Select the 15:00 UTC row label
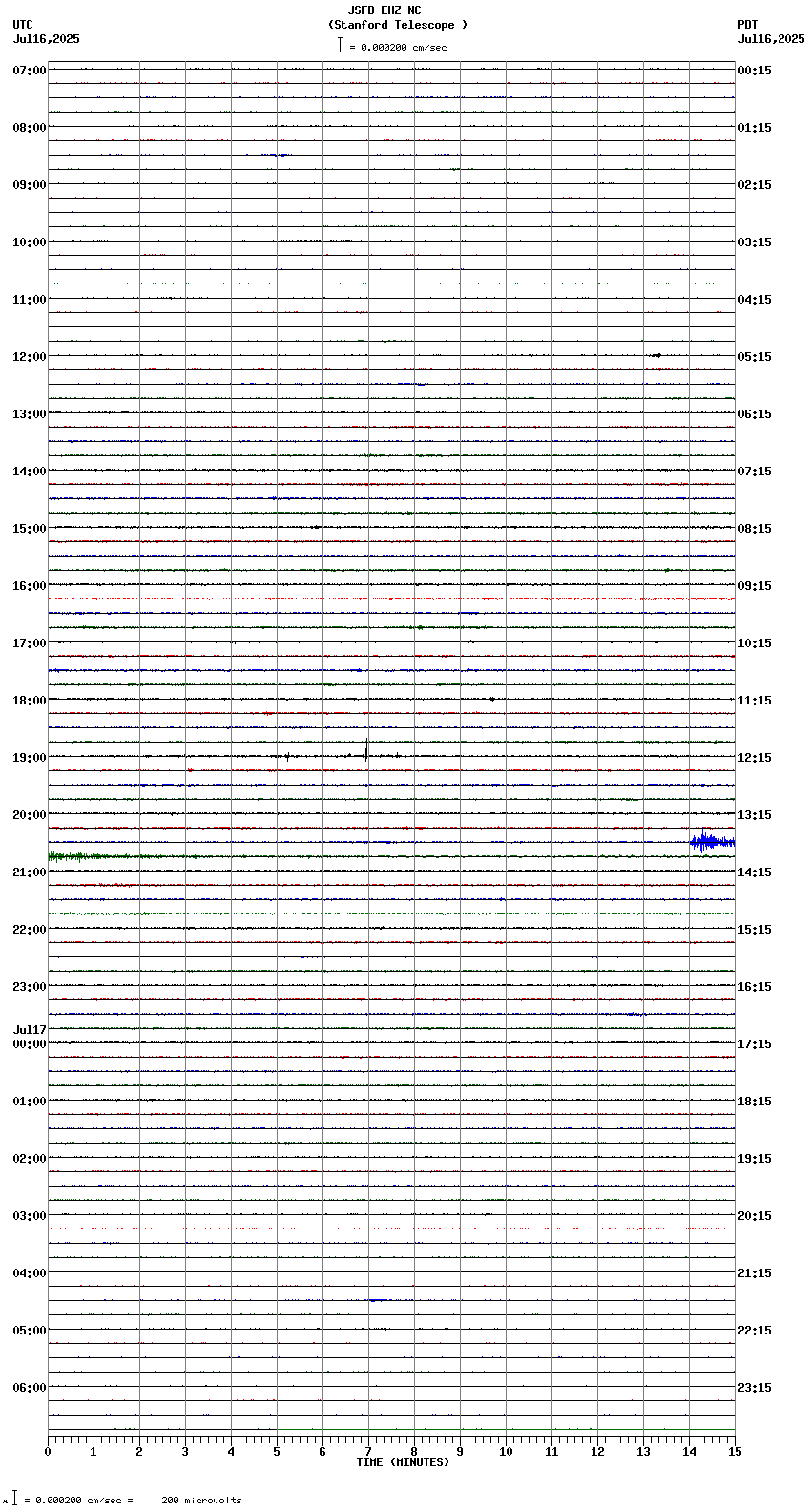811x1512 pixels. click(30, 529)
